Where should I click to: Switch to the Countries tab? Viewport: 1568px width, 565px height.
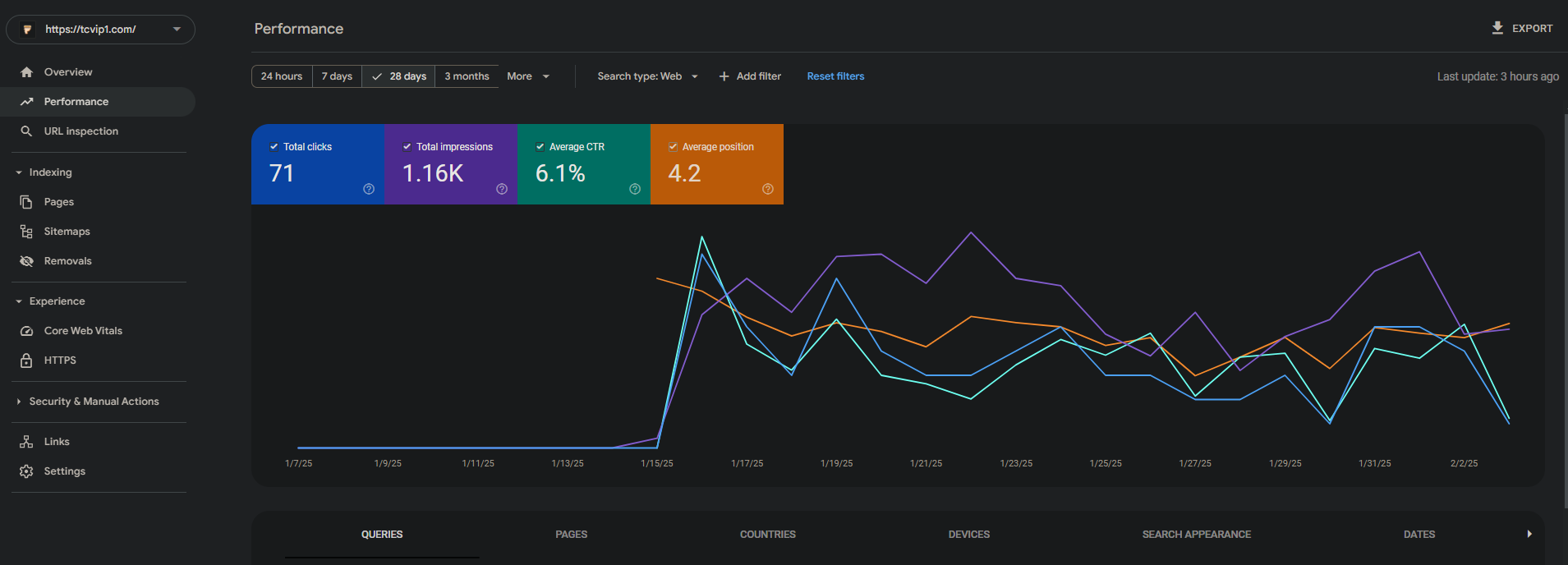point(767,535)
